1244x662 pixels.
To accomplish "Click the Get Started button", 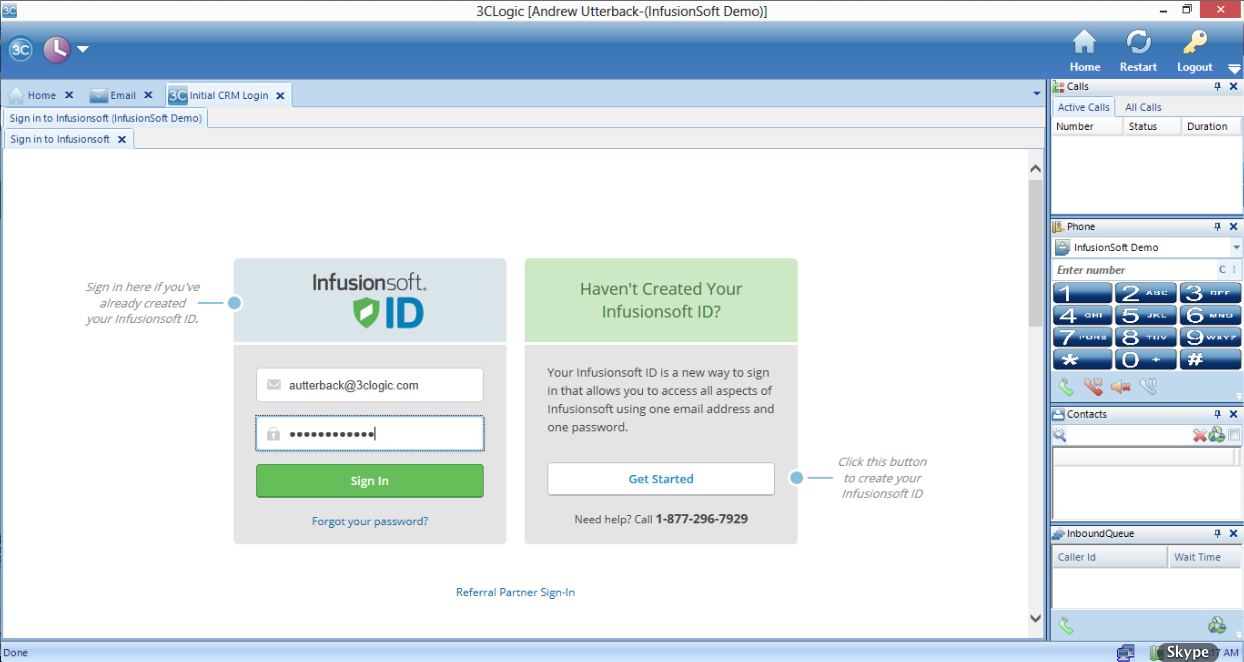I will click(x=661, y=479).
